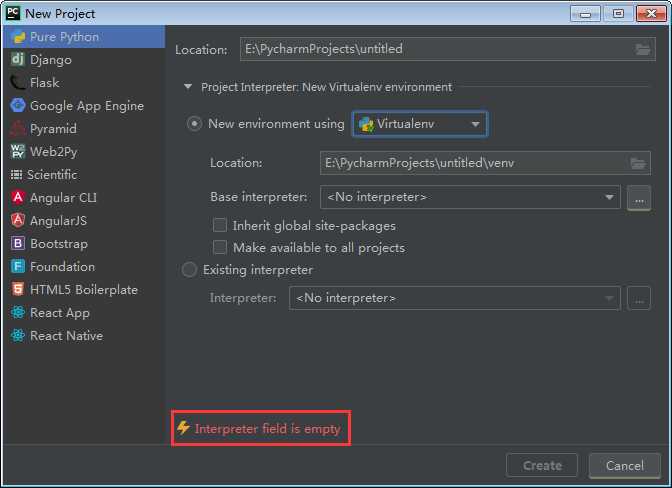
Task: Click the HTML5 Boilerplate icon
Action: pyautogui.click(x=18, y=290)
